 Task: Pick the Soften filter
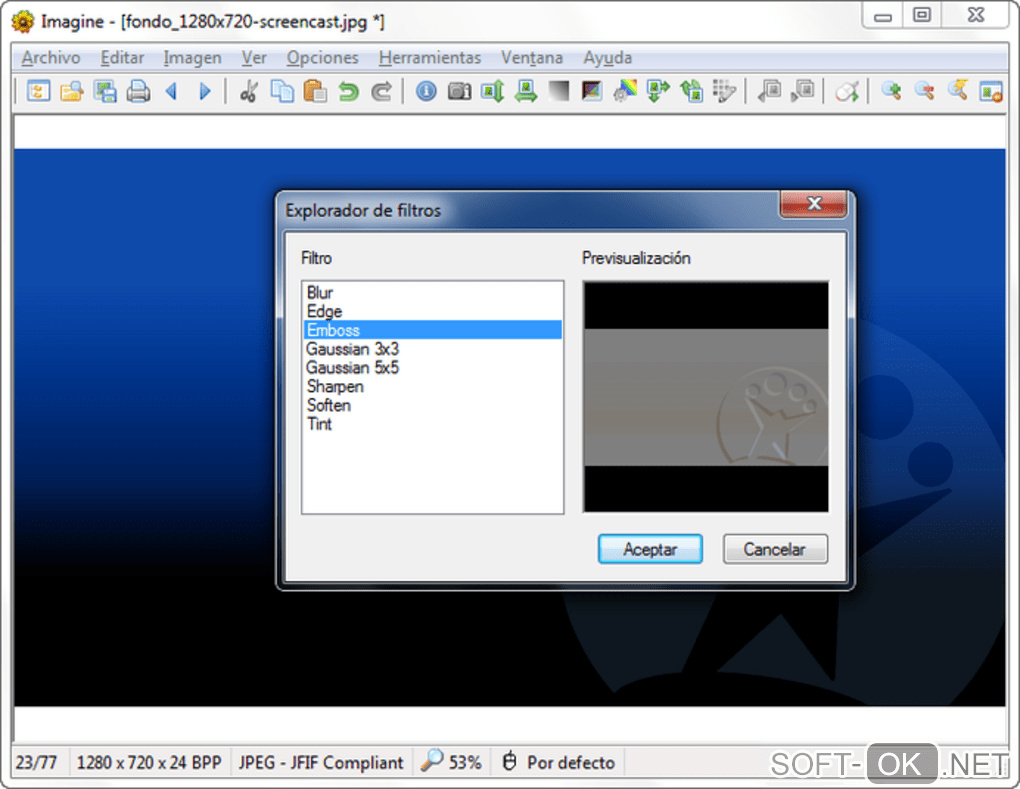click(x=432, y=405)
